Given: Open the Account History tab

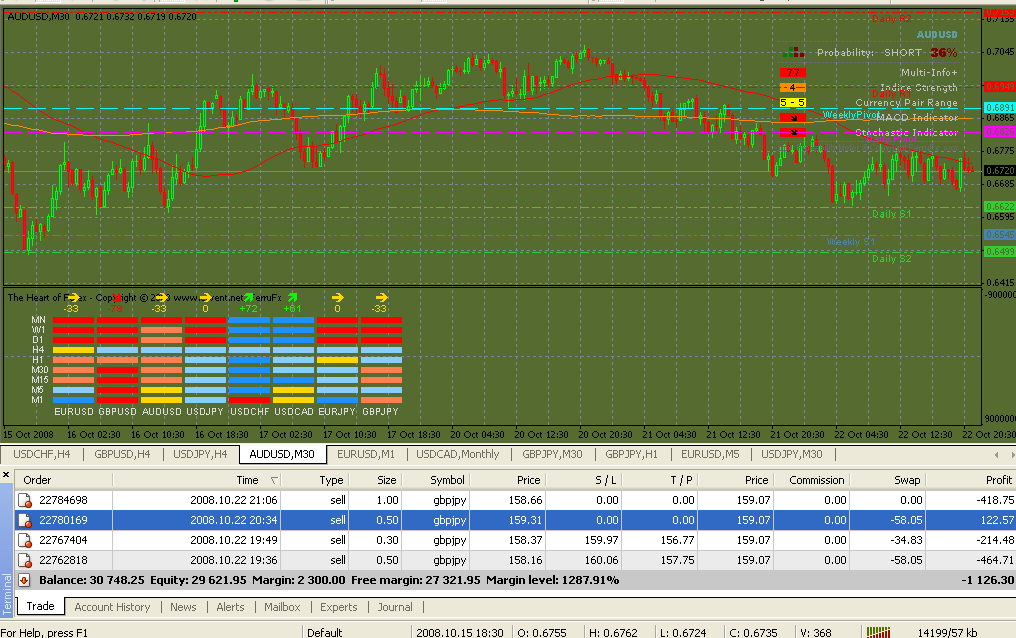Looking at the screenshot, I should coord(112,607).
